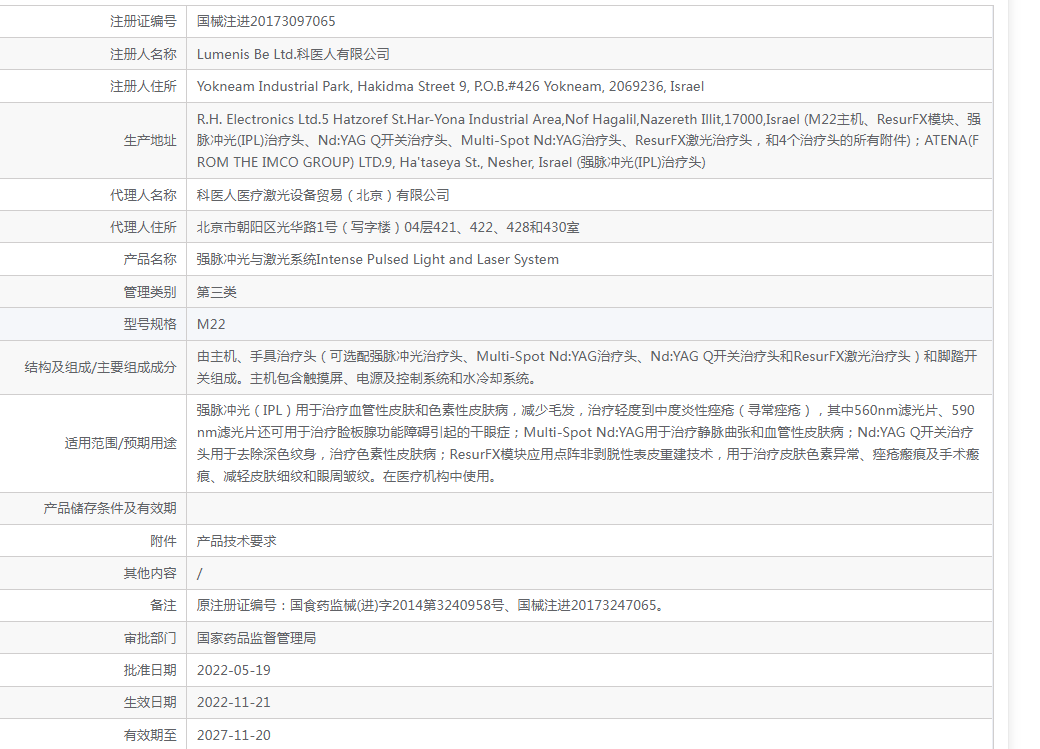Select structure text starting 由主机、手具治疗头
The image size is (1040, 749).
point(587,368)
